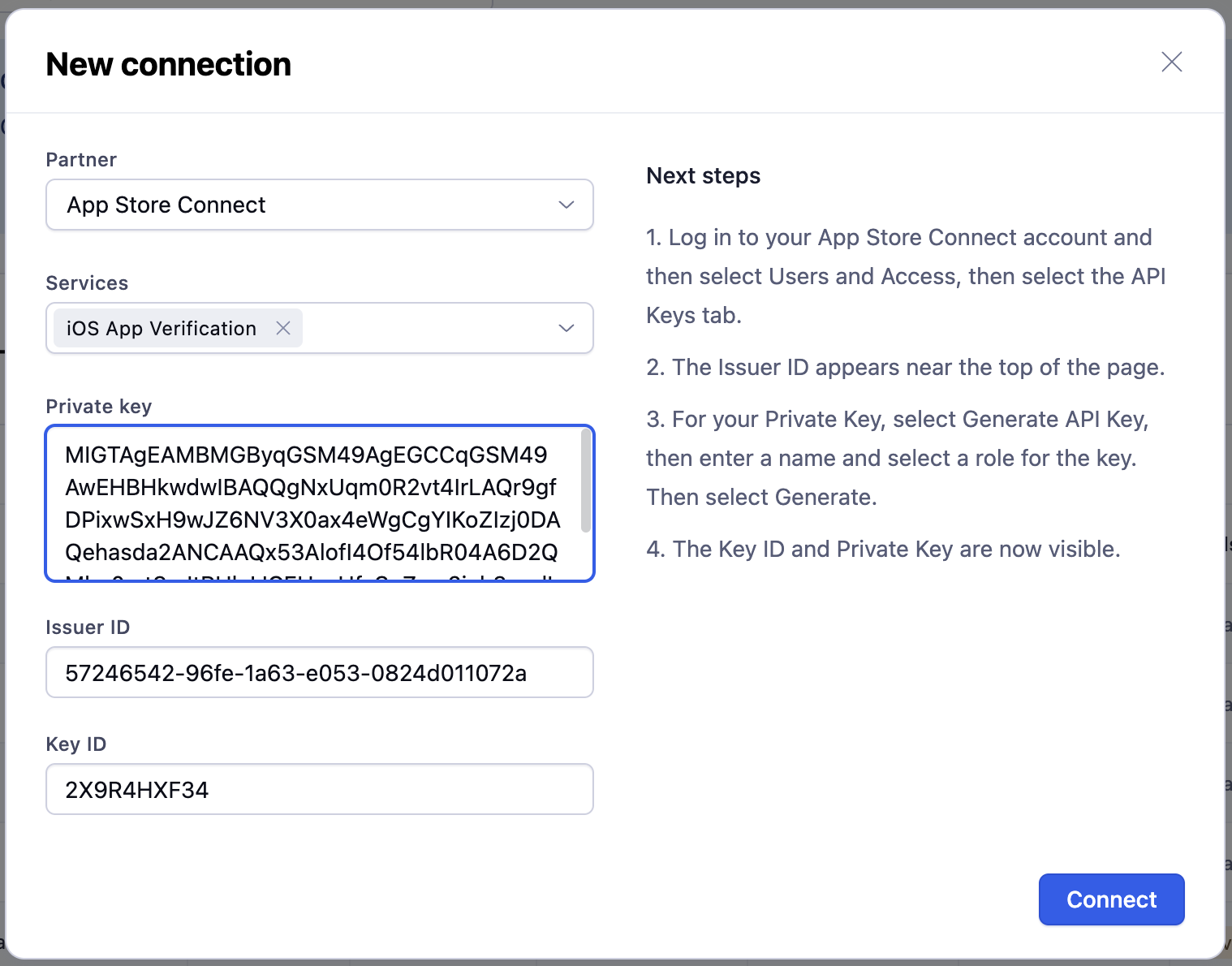Viewport: 1232px width, 966px height.
Task: Click inside the Issuer ID field
Action: point(319,672)
